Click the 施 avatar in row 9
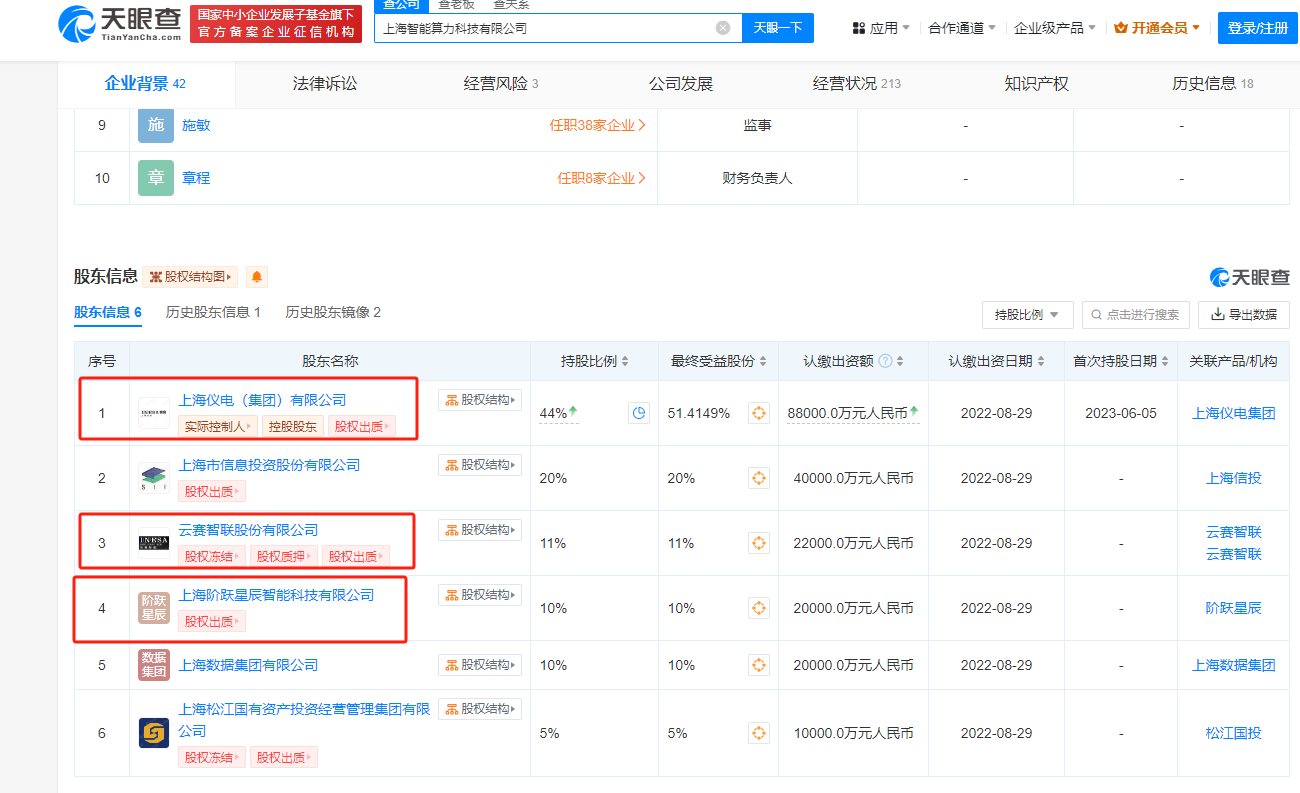1300x793 pixels. tap(156, 125)
